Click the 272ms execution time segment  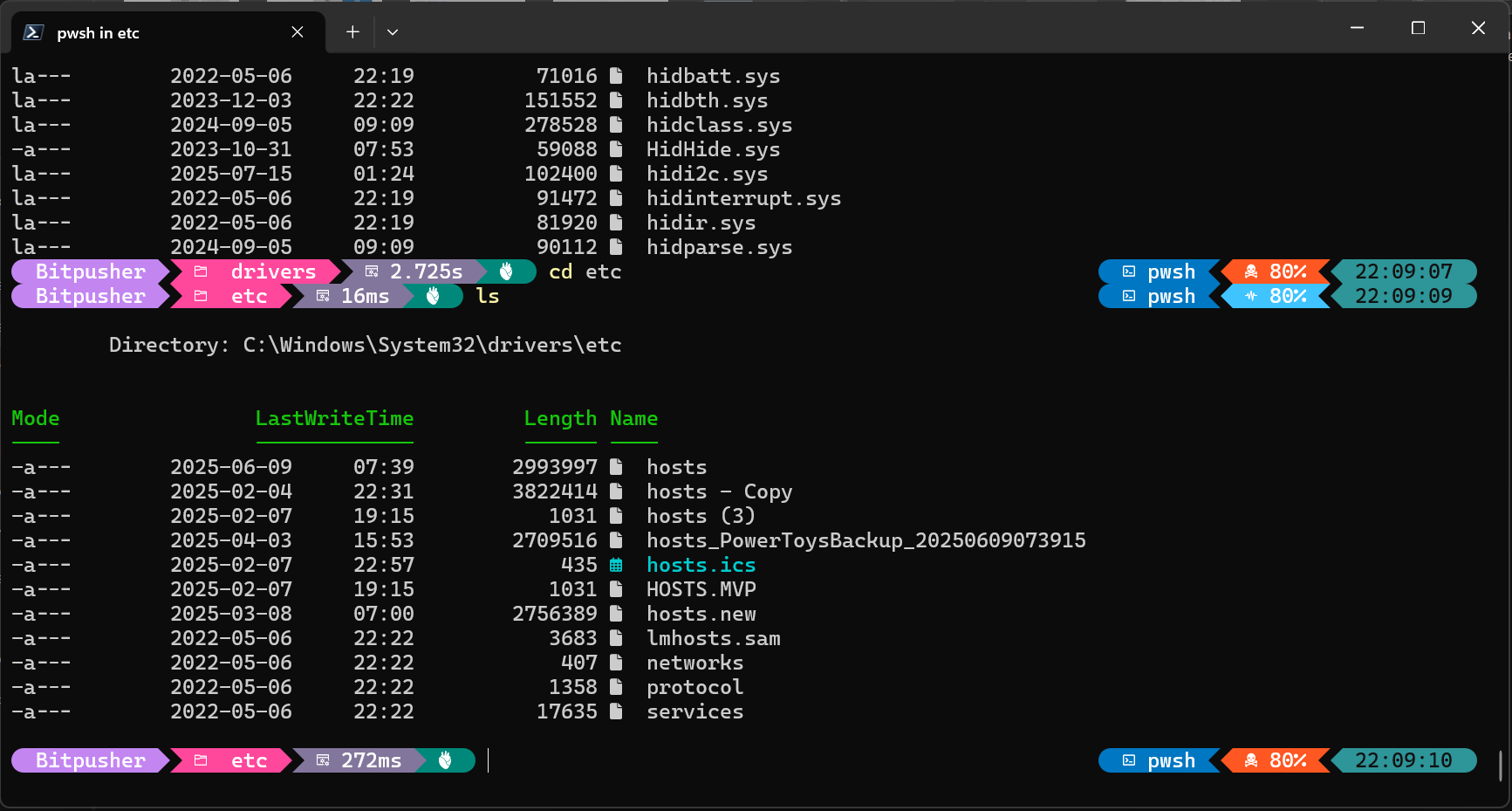pos(359,760)
